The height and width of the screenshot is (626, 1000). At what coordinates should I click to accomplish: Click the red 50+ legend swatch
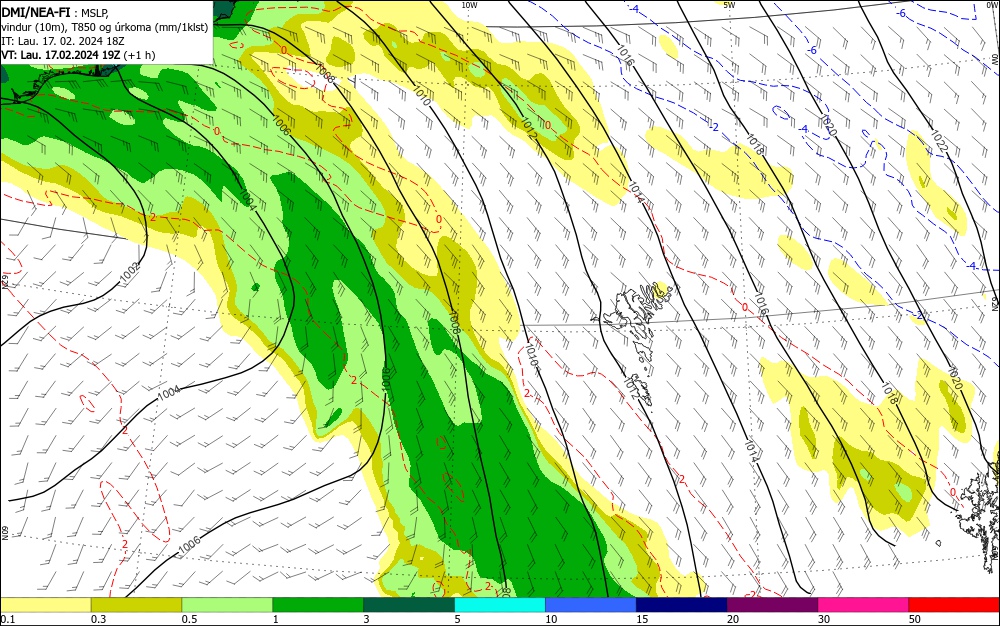pos(954,605)
